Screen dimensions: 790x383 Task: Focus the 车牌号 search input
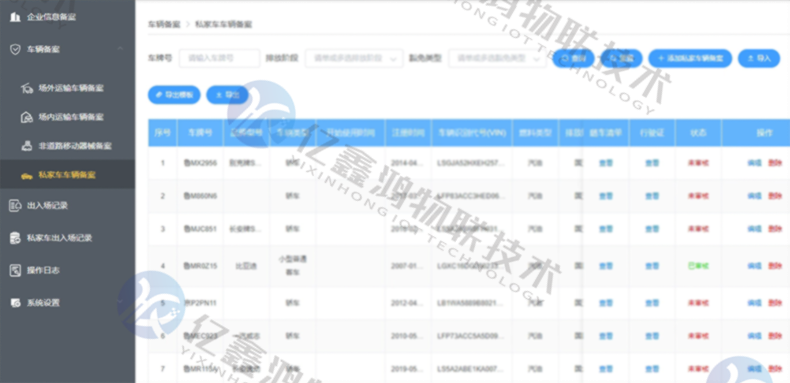tap(220, 58)
